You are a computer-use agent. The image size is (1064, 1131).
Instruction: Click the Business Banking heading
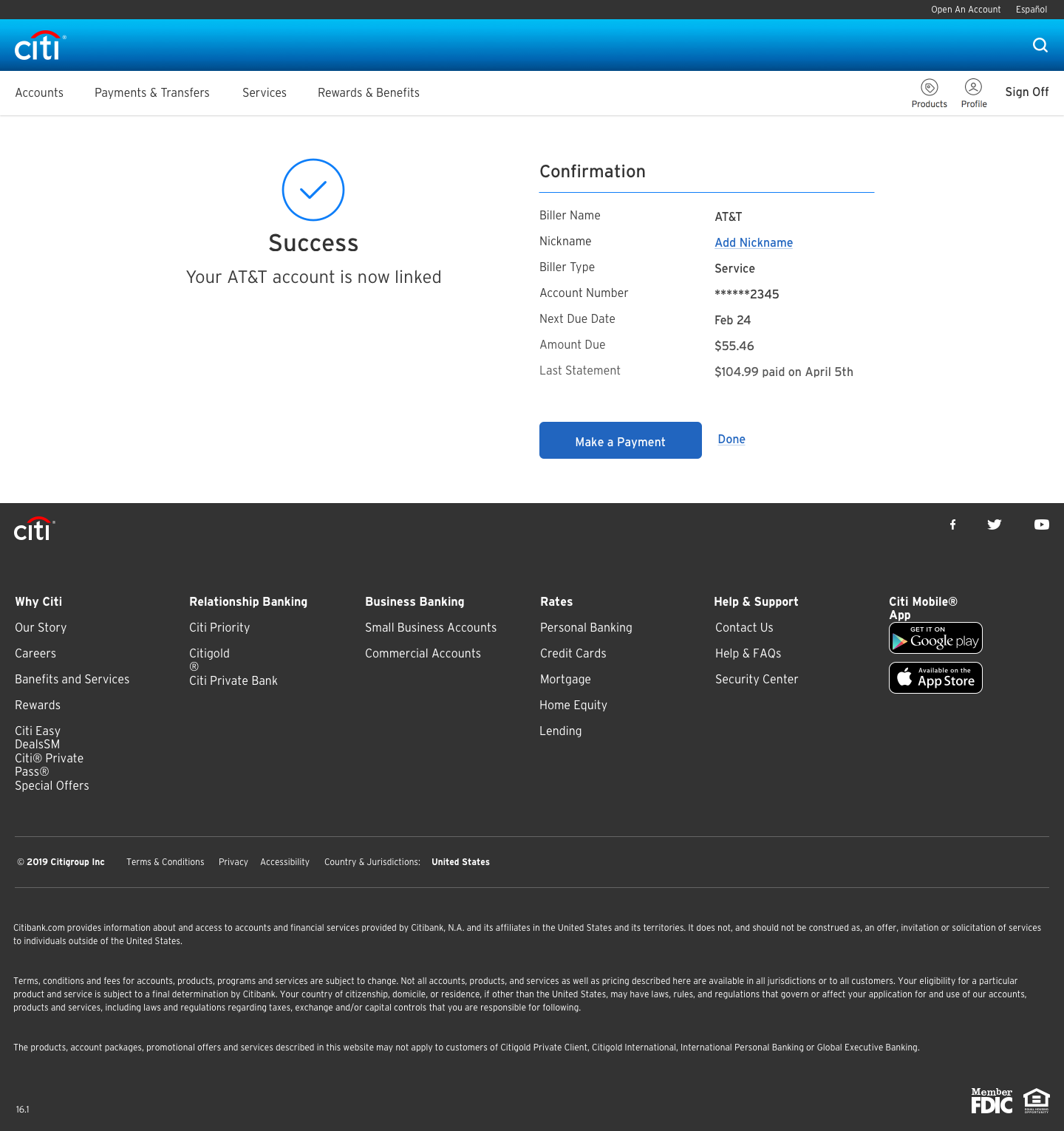415,601
